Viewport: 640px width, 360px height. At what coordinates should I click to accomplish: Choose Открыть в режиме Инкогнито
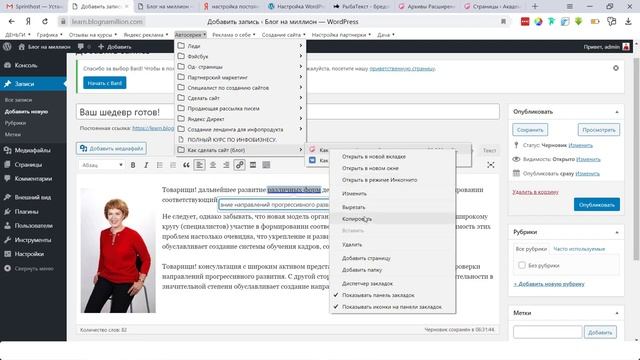[379, 180]
